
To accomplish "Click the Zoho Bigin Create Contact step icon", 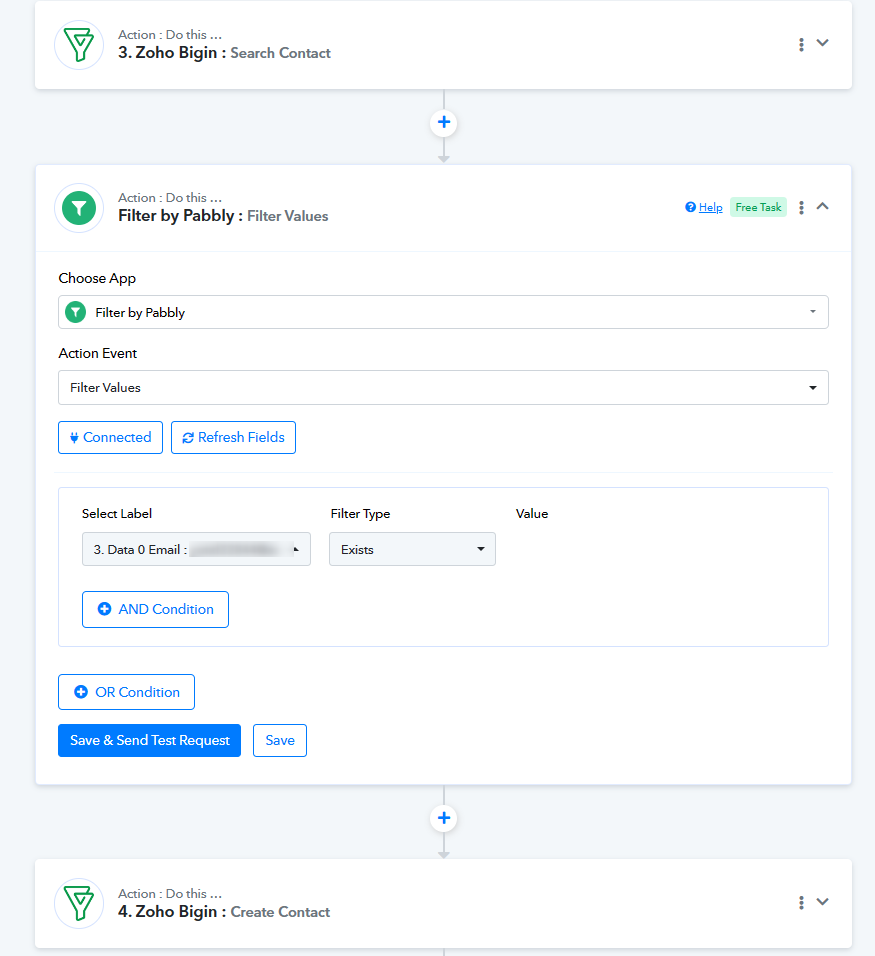I will [x=79, y=903].
